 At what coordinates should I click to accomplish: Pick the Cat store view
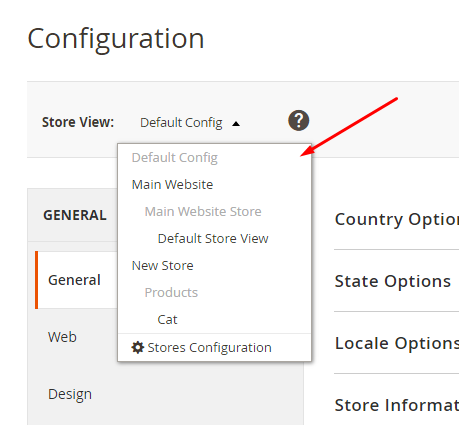pos(167,319)
